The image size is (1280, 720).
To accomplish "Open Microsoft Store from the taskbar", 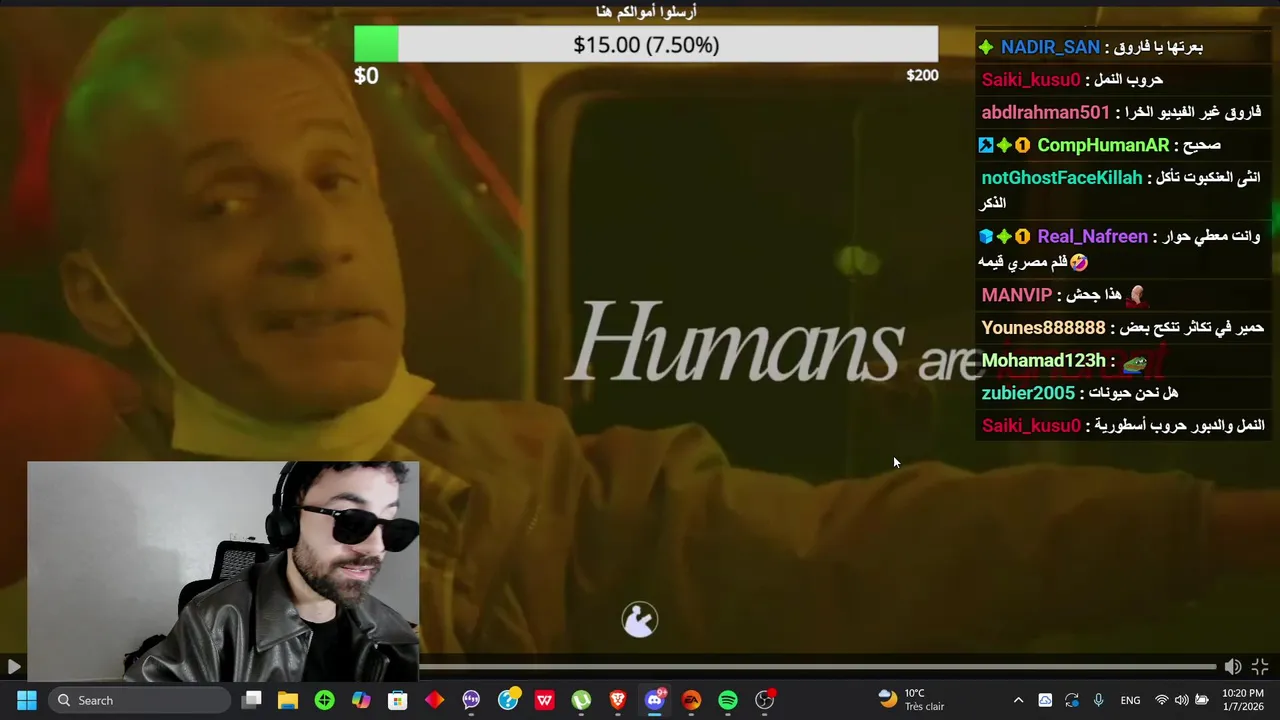I will [x=398, y=700].
